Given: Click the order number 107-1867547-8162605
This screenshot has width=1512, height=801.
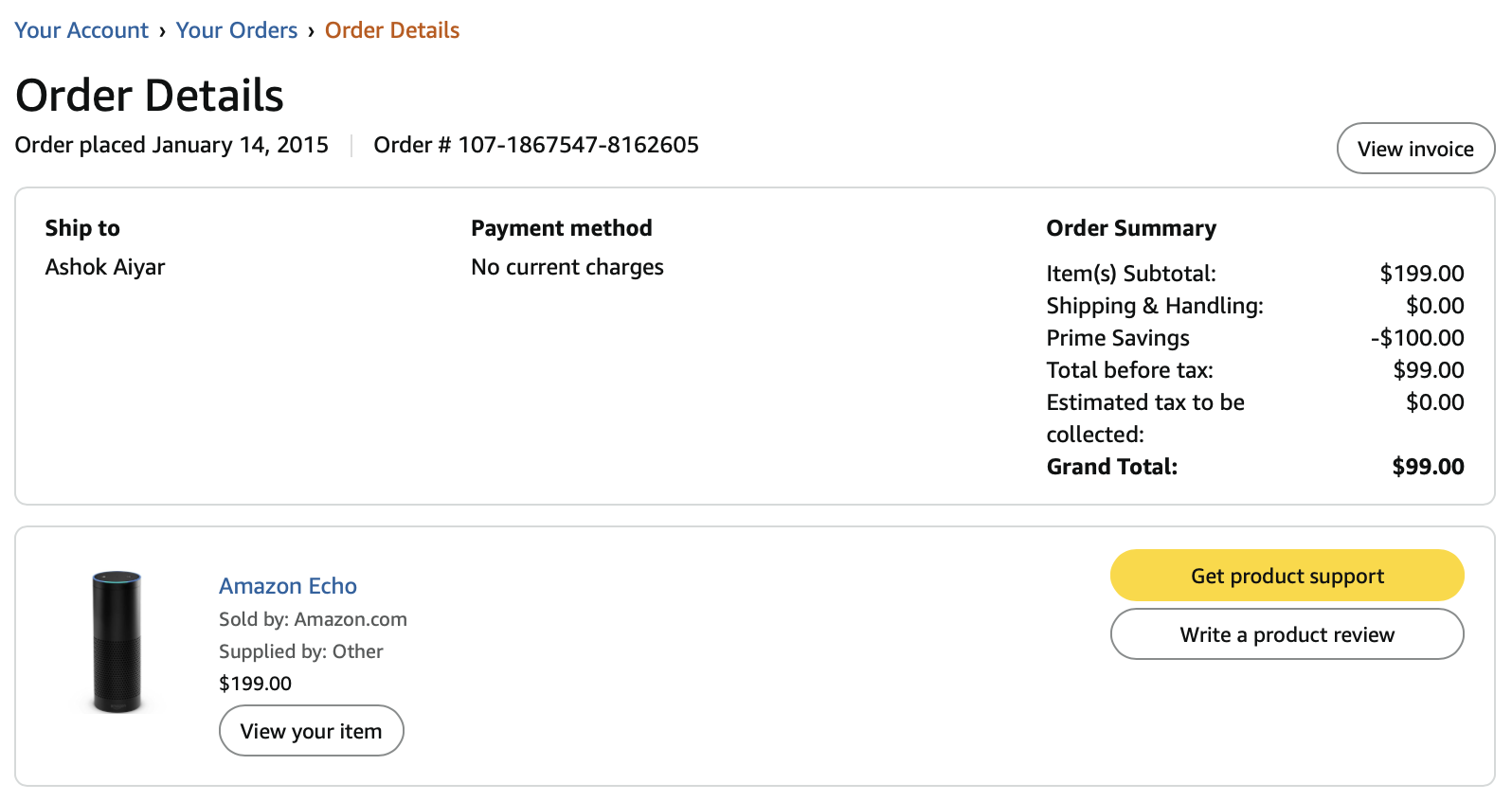Looking at the screenshot, I should click(x=578, y=145).
